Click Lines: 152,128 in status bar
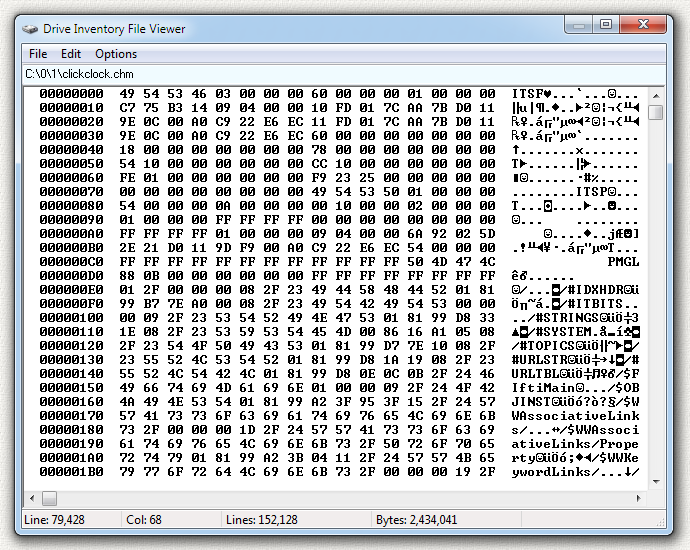 pos(262,520)
